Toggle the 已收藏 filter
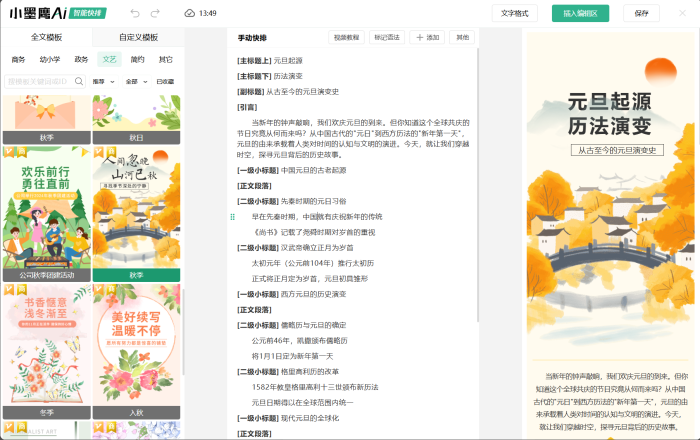 (165, 81)
